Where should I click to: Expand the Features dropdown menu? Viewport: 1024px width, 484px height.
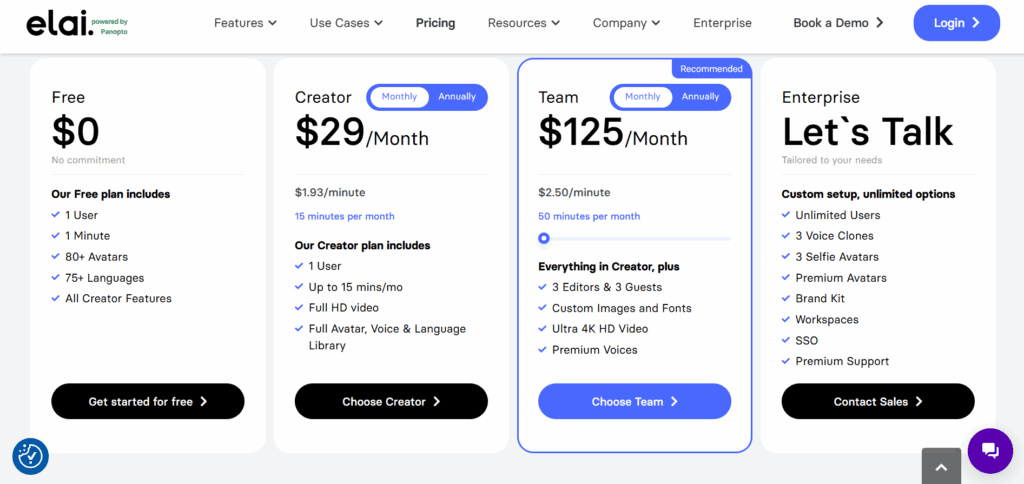(245, 23)
